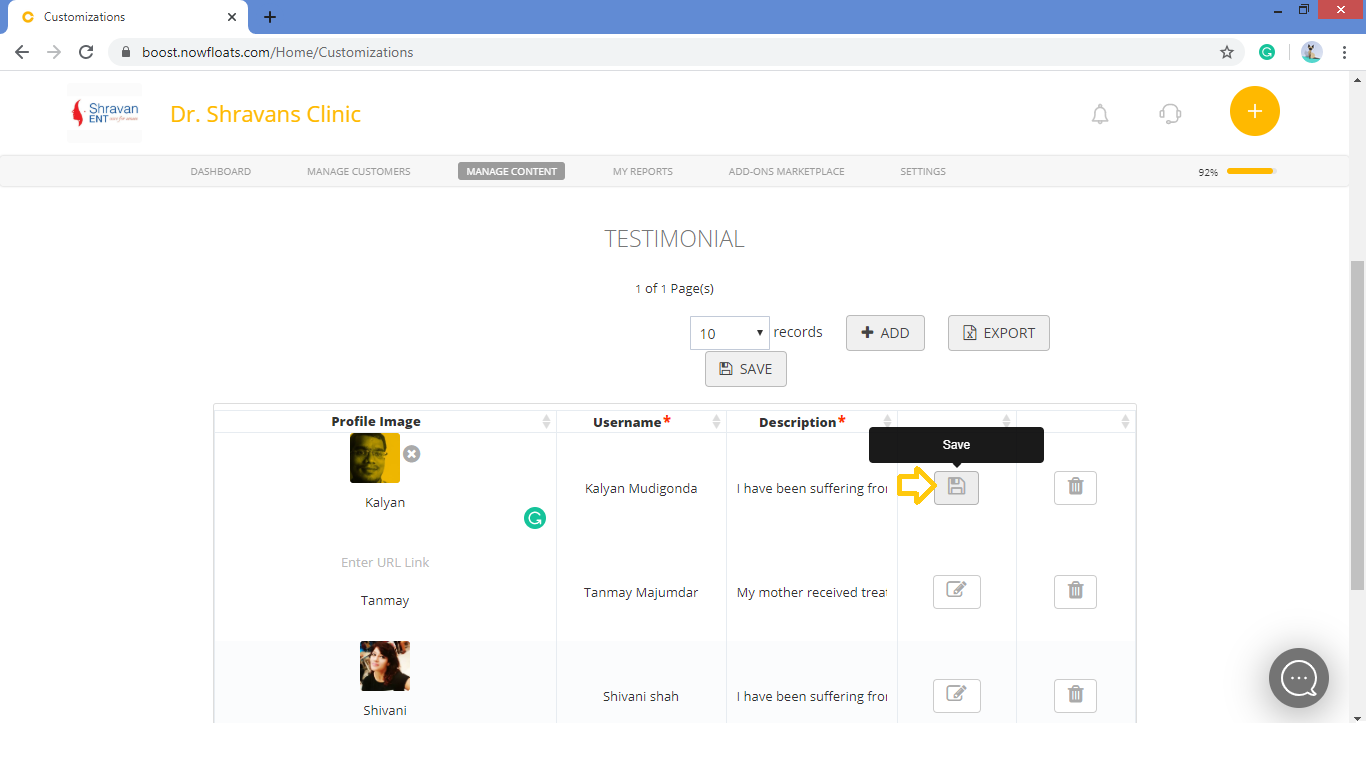Open the Grammarly browser extension
1366x768 pixels.
1267,52
